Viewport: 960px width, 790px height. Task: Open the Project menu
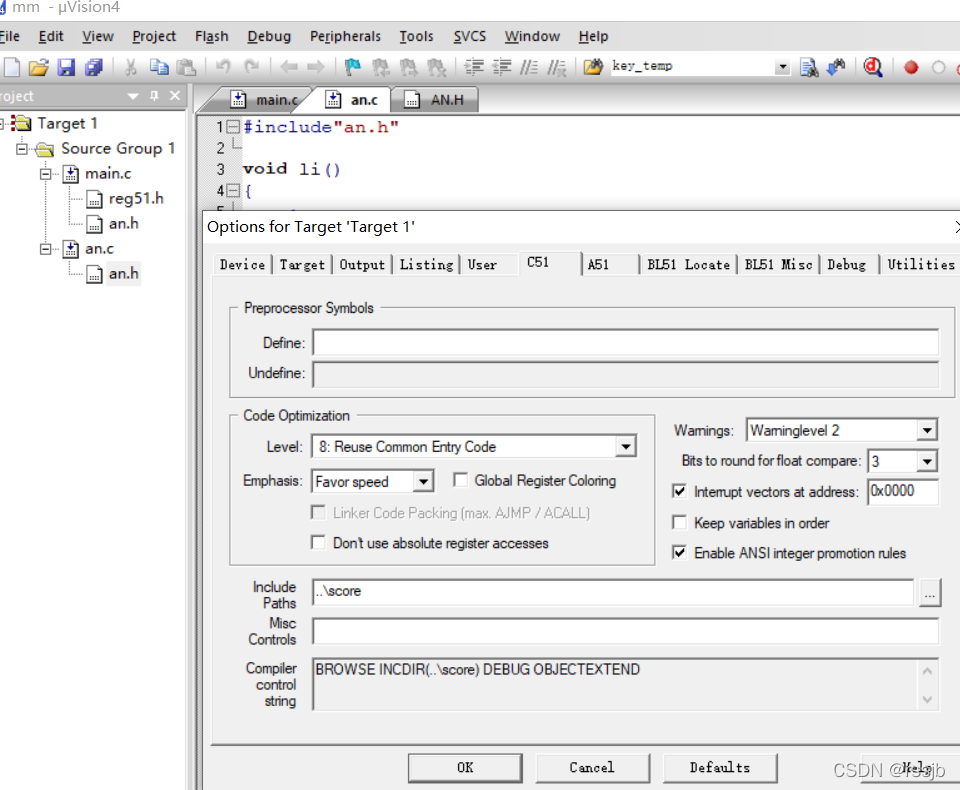click(x=154, y=36)
